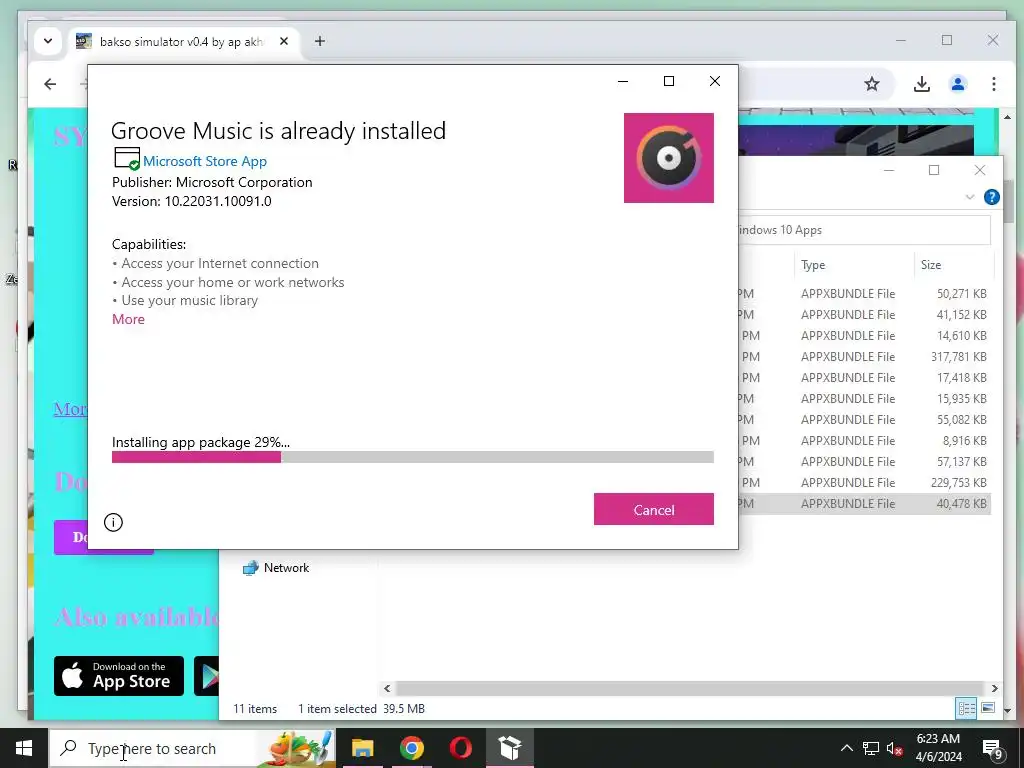
Task: Open File Explorer from the taskbar
Action: pyautogui.click(x=362, y=748)
